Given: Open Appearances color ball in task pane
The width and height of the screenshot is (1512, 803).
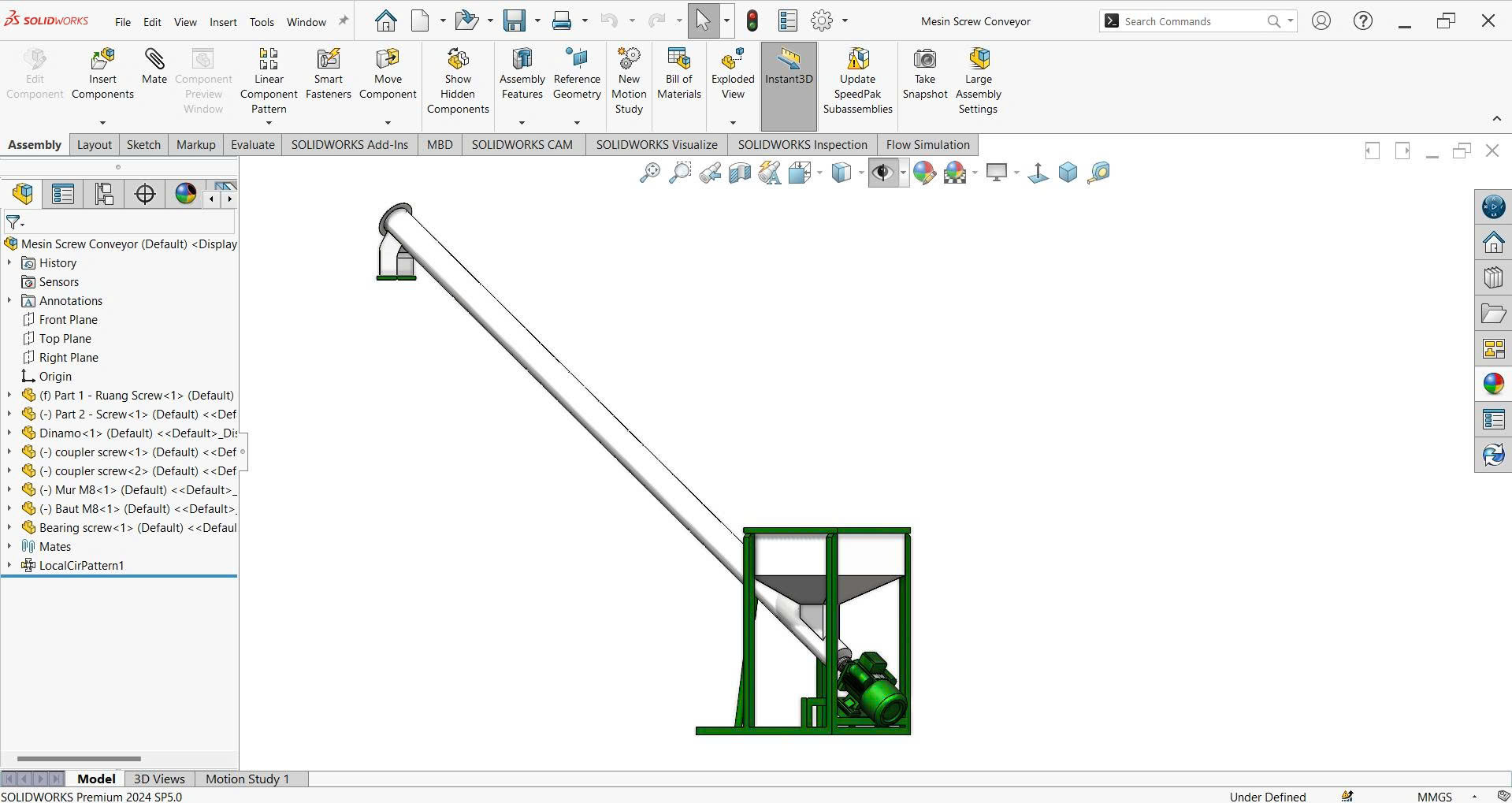Looking at the screenshot, I should 1492,384.
